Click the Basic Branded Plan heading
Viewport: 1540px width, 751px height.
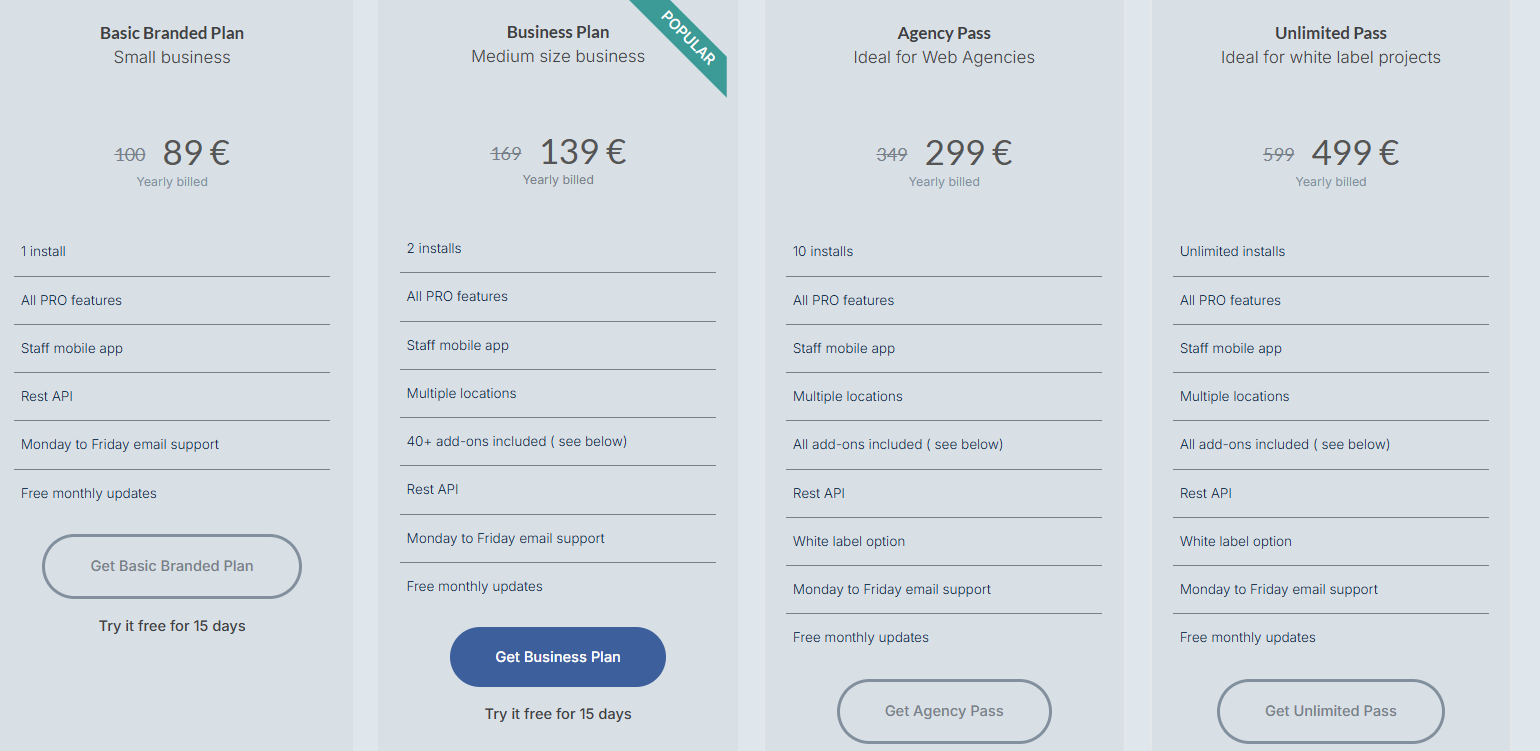pos(172,33)
